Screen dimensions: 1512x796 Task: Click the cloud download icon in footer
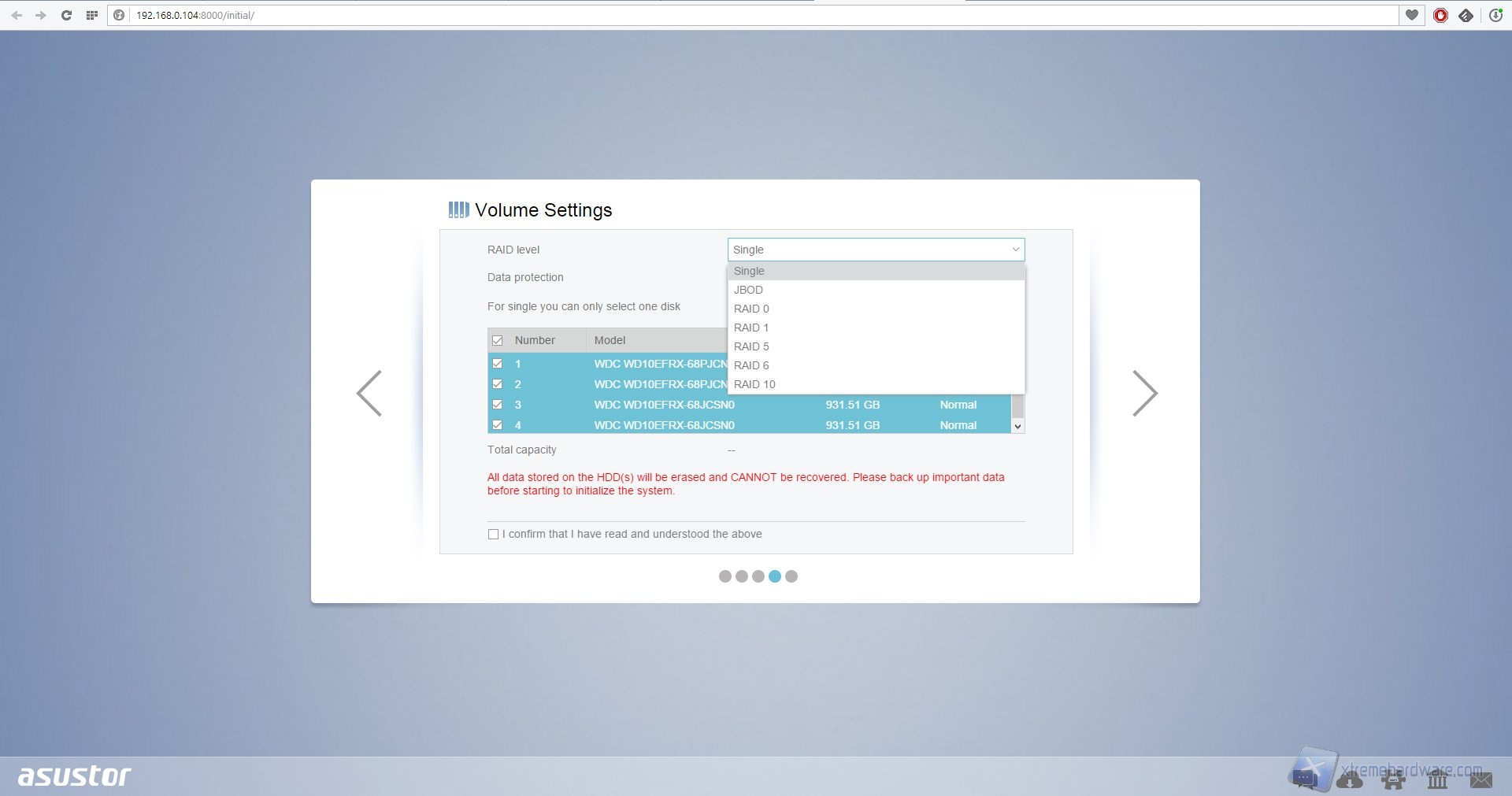coord(1349,779)
